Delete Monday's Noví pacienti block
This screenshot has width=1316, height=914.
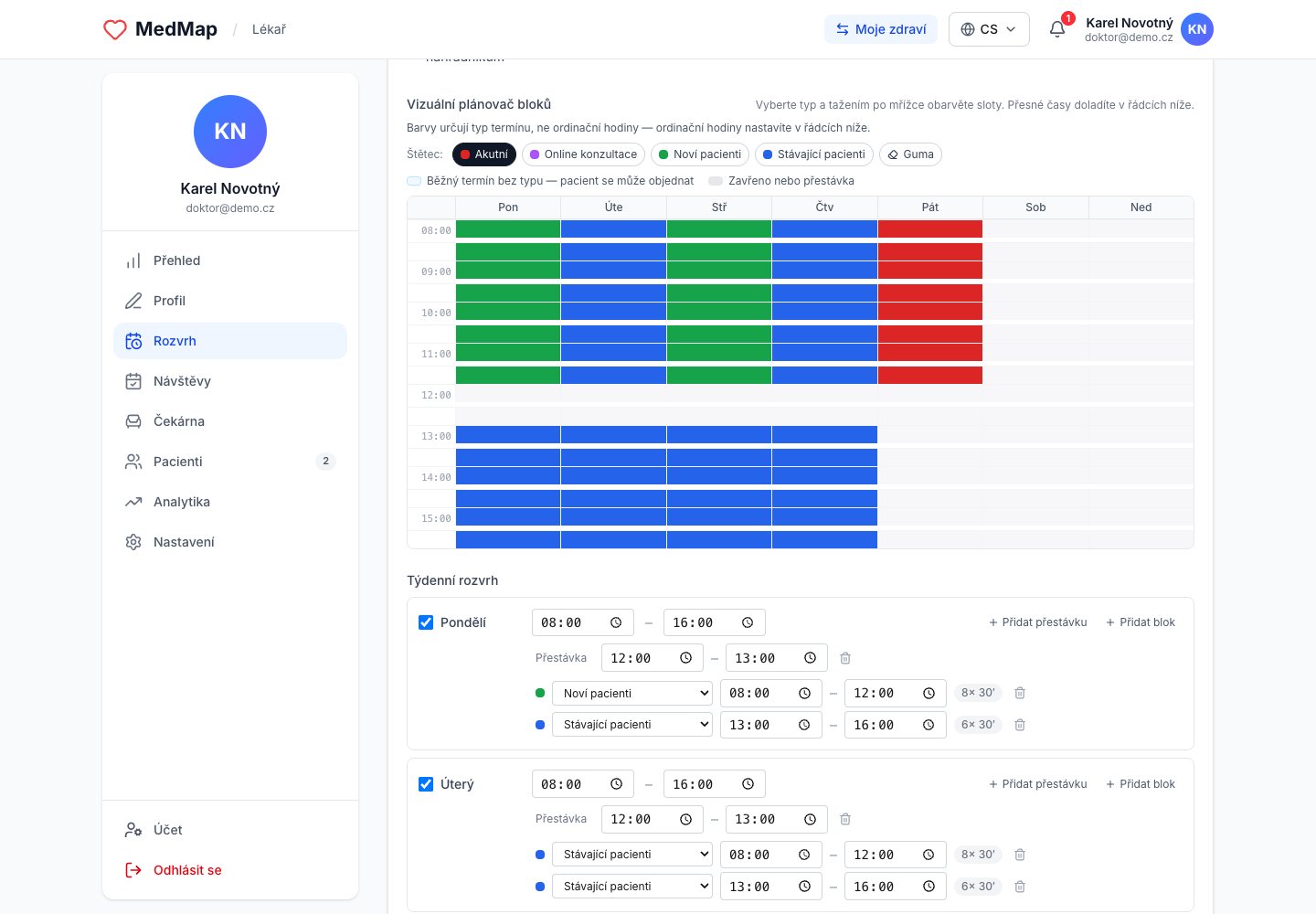[1020, 693]
